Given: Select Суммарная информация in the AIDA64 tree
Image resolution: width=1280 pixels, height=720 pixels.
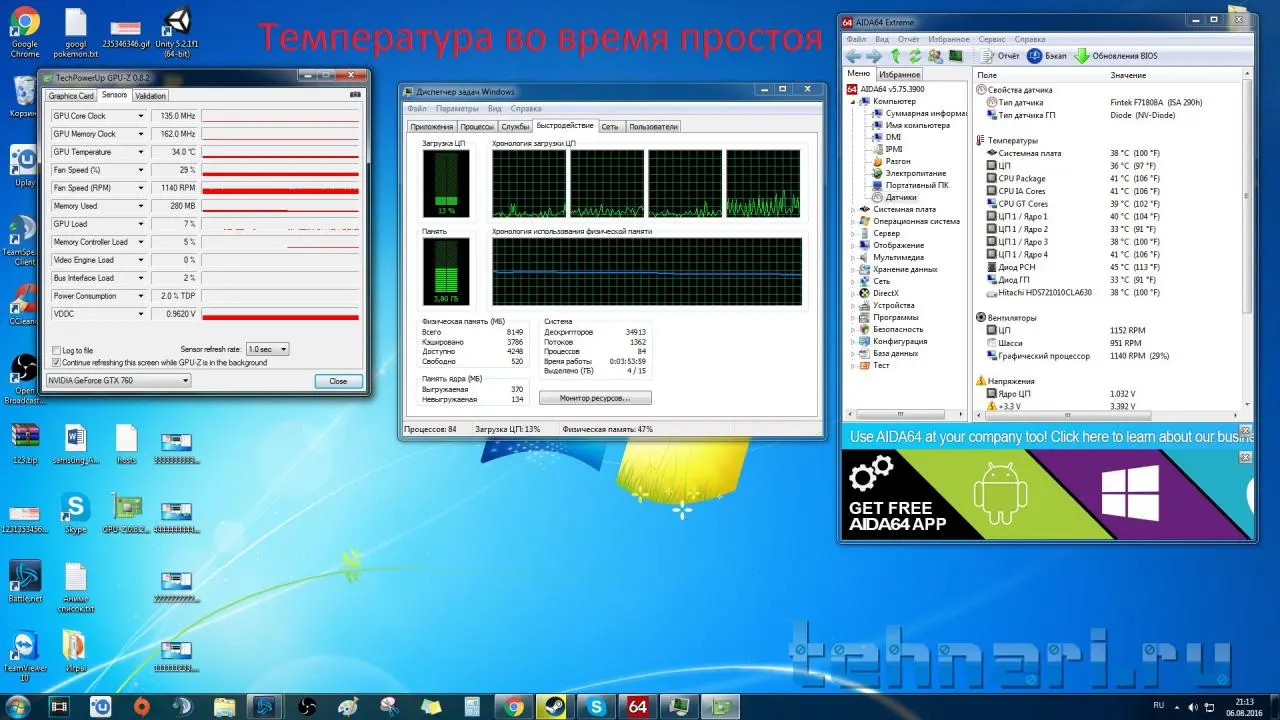Looking at the screenshot, I should click(918, 113).
